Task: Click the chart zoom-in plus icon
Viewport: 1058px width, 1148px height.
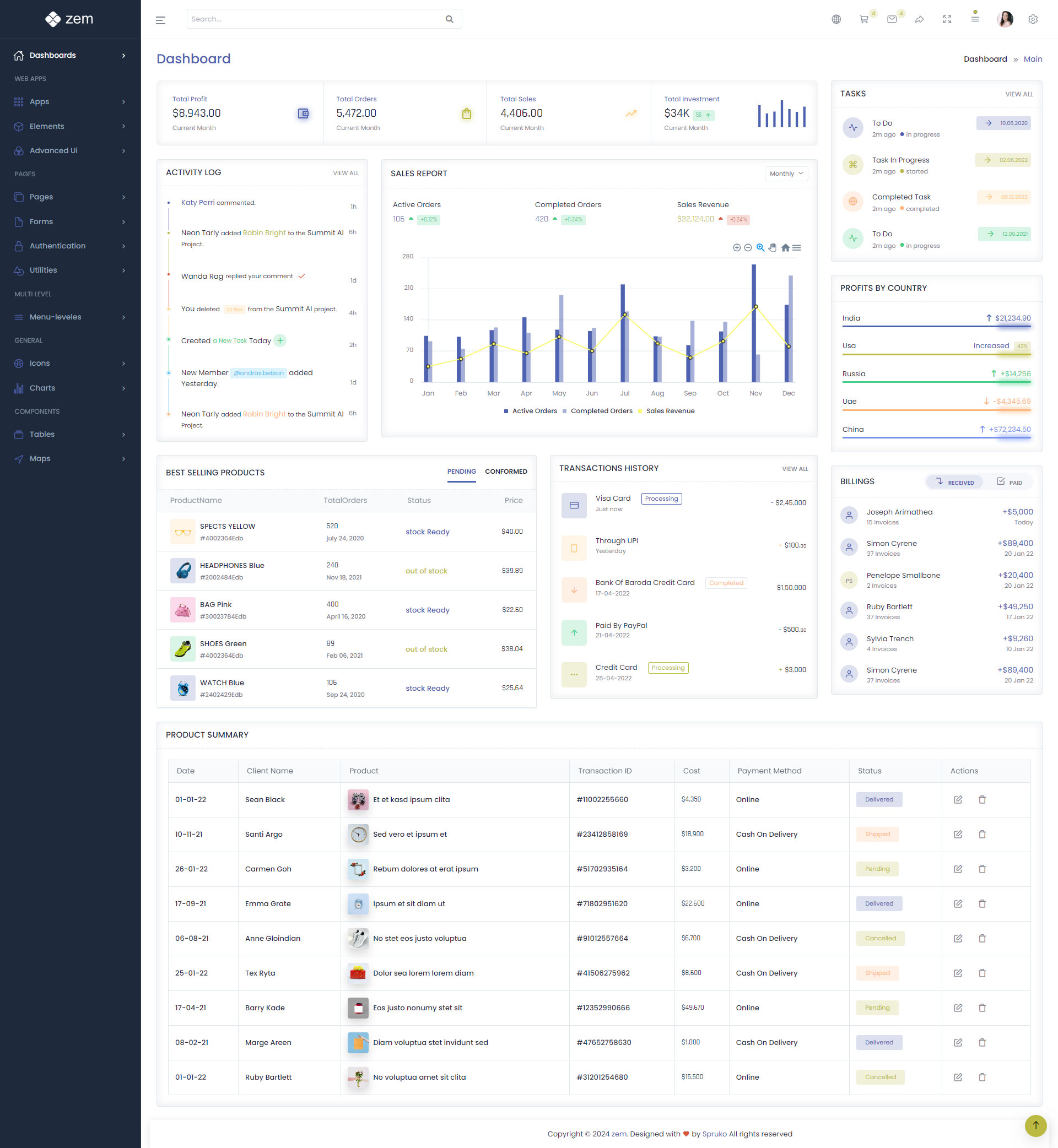Action: pyautogui.click(x=737, y=248)
